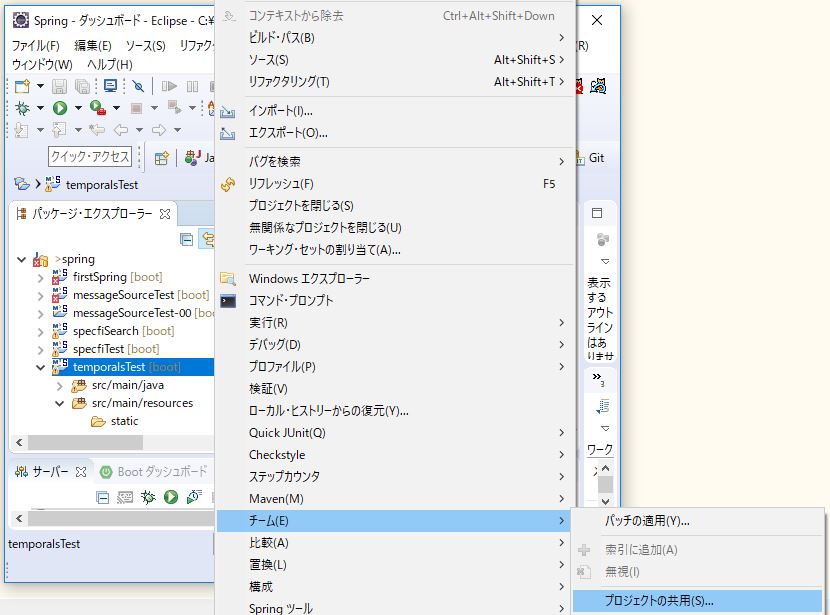
Task: Click the Refresh icon in context menu
Action: click(x=228, y=184)
